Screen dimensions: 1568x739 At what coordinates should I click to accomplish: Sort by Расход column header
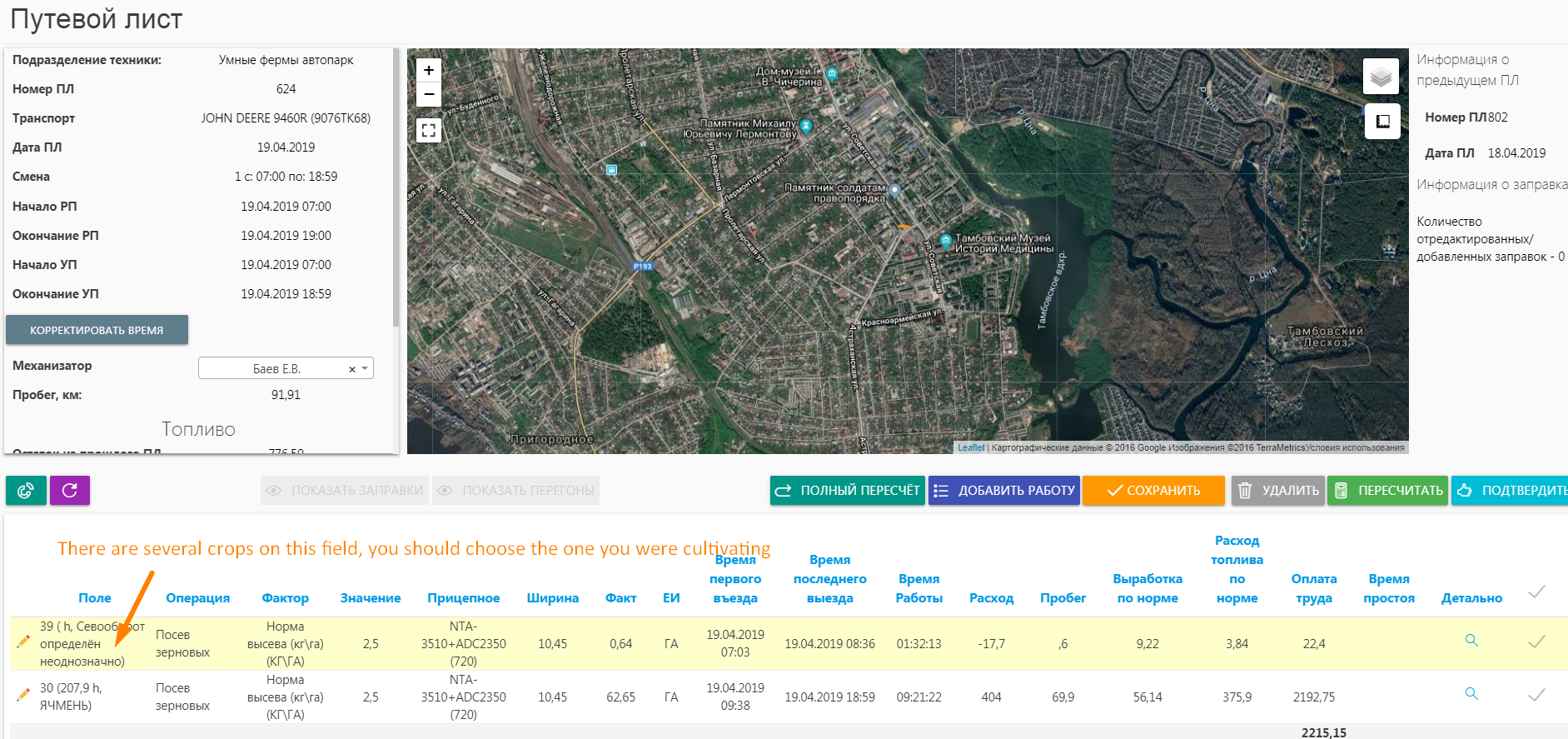(992, 598)
